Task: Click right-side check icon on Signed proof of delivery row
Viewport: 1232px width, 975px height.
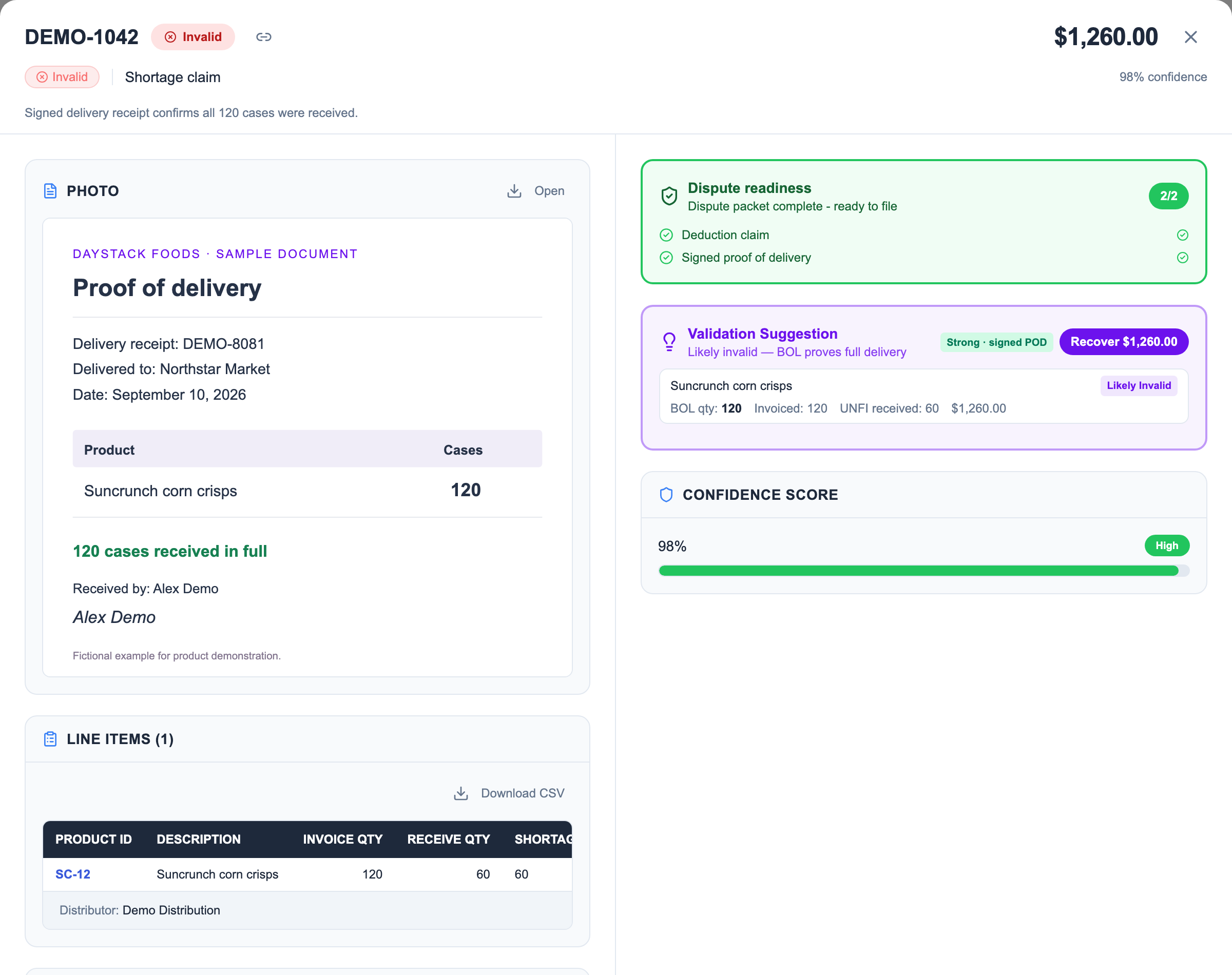Action: [1182, 258]
